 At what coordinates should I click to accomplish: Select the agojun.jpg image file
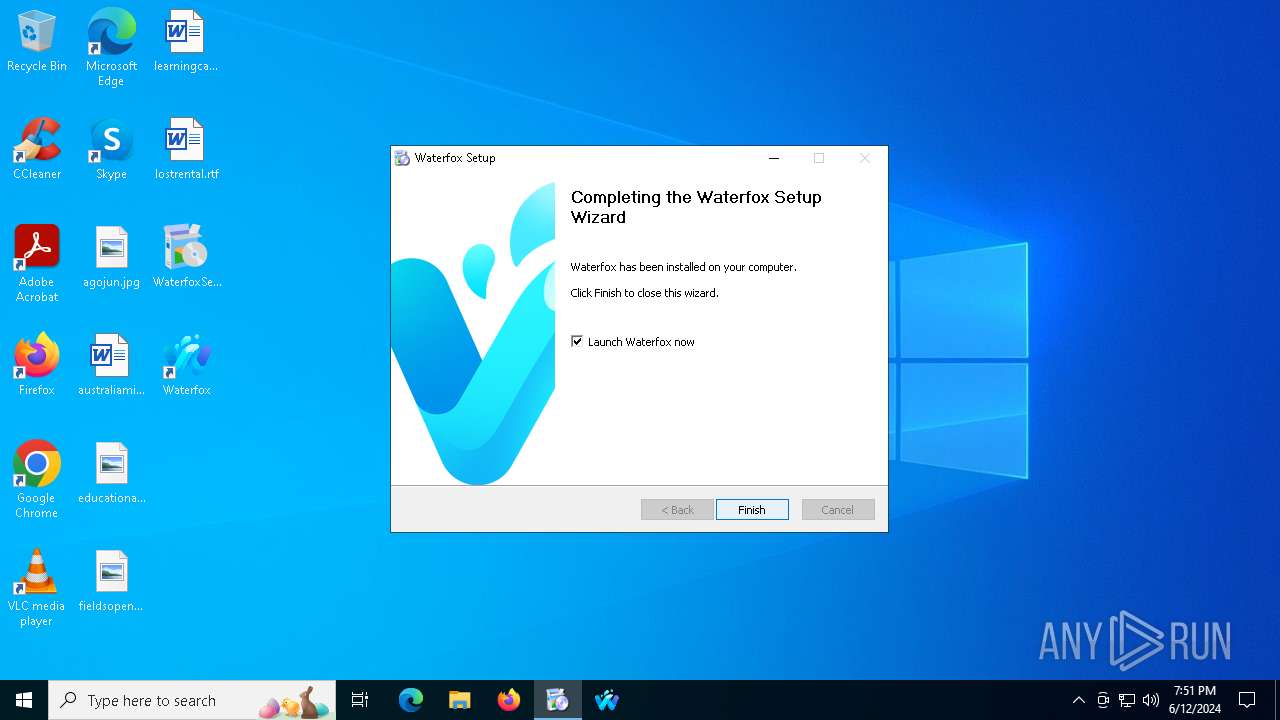[x=111, y=257]
